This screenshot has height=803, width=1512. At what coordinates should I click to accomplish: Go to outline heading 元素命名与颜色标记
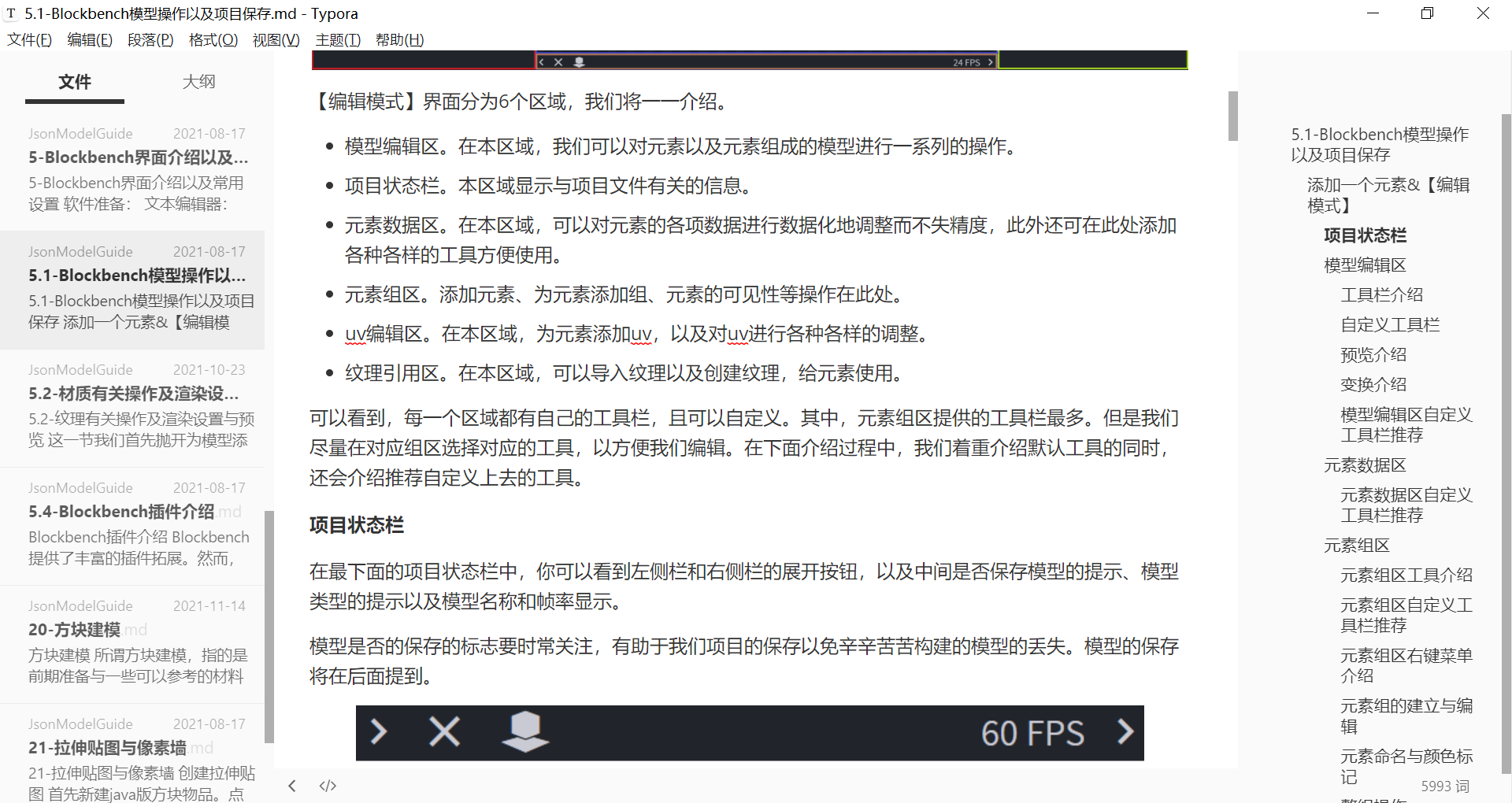1406,767
